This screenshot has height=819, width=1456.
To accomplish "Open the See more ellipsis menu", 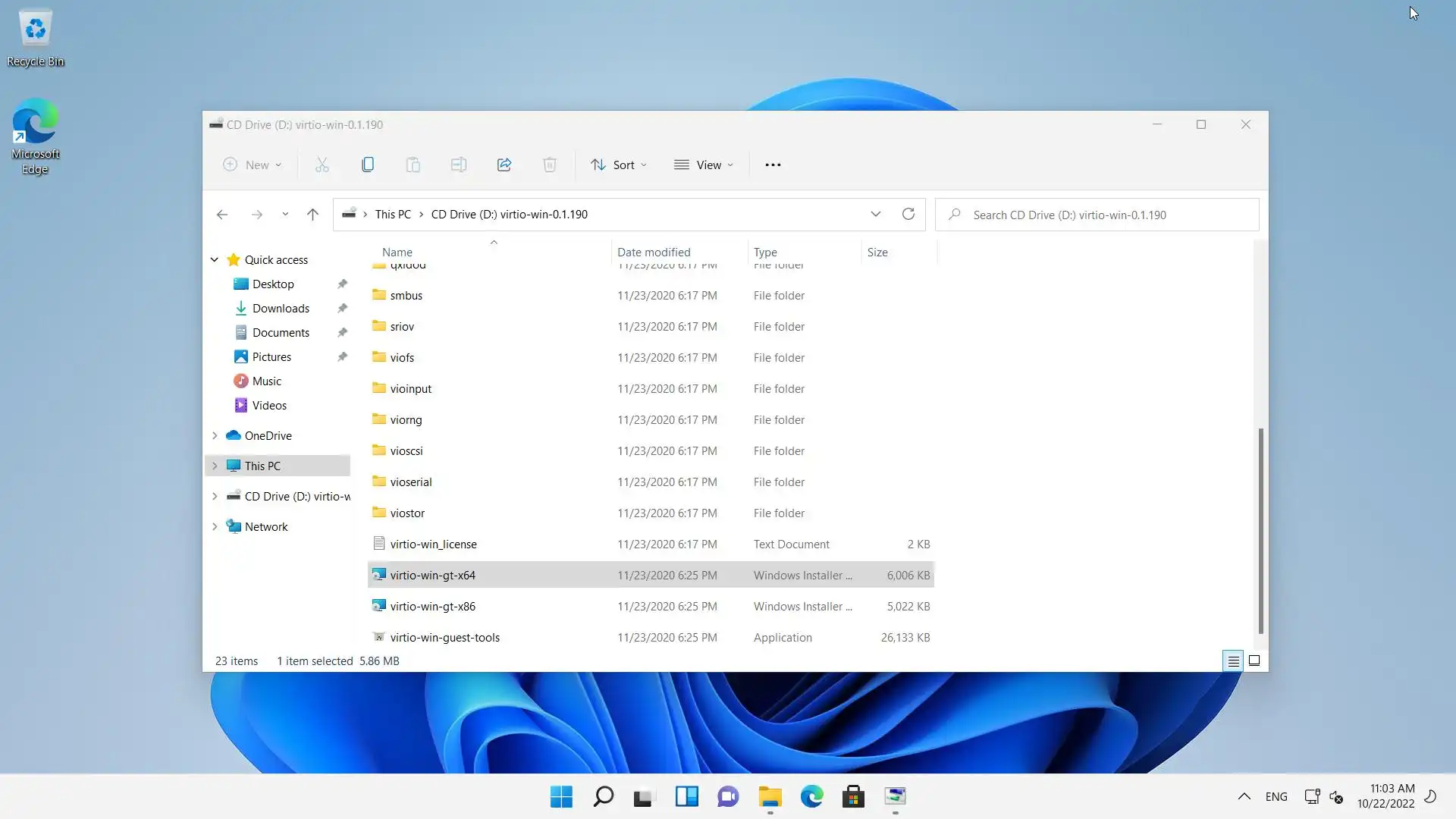I will point(773,165).
